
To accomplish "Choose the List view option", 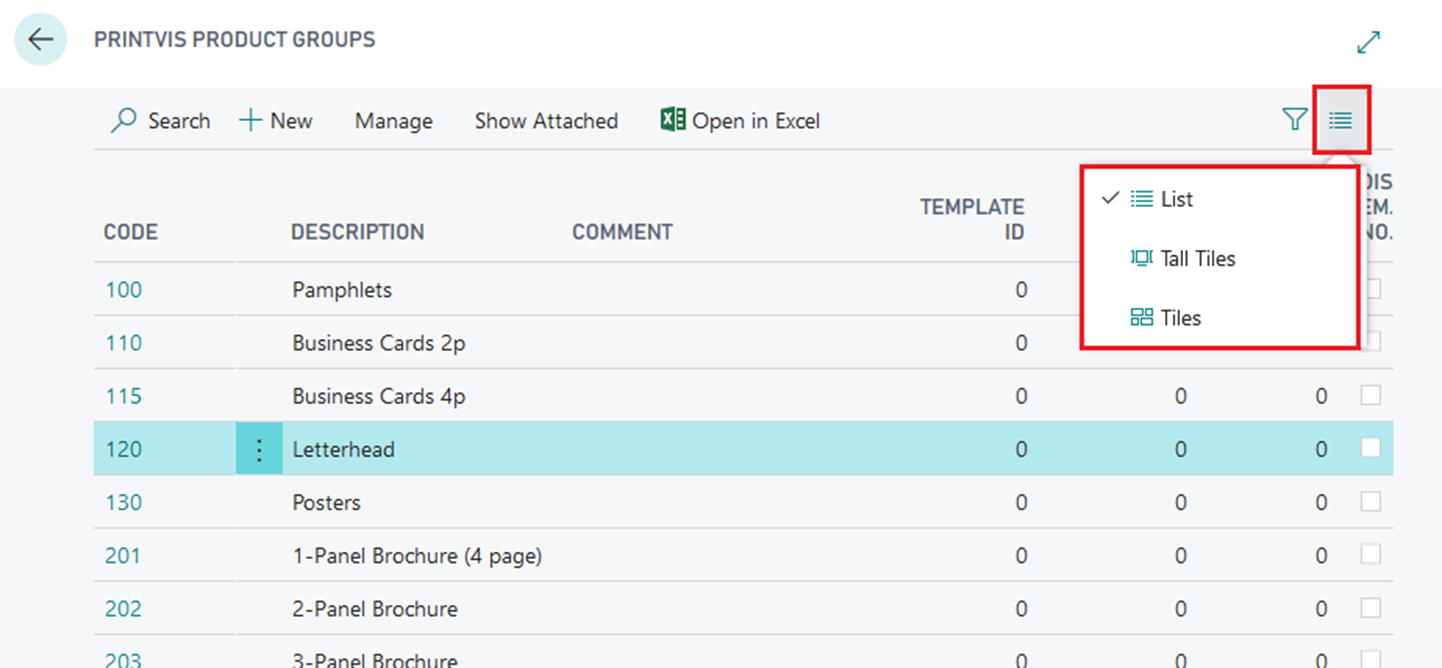I will click(x=1176, y=199).
